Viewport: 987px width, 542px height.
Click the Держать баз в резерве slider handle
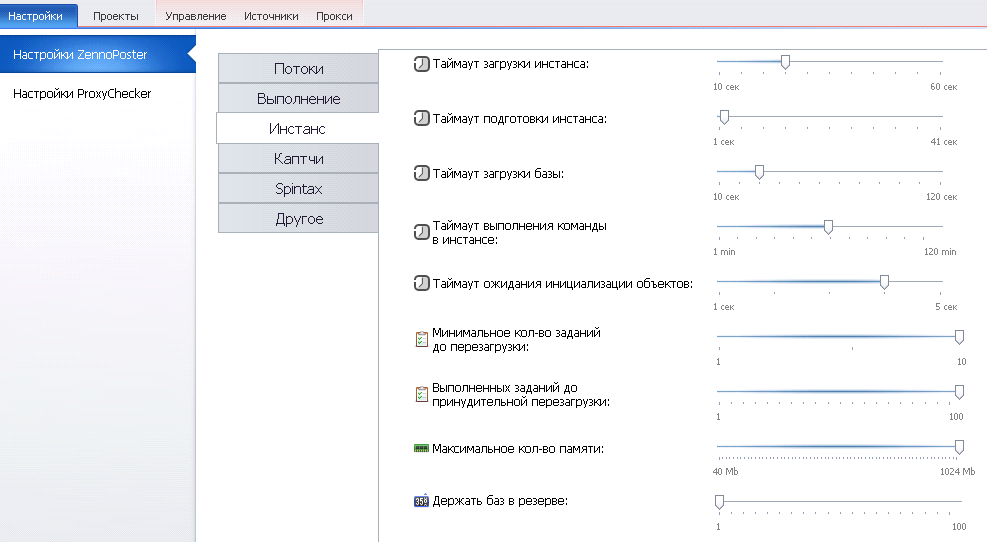coord(719,502)
